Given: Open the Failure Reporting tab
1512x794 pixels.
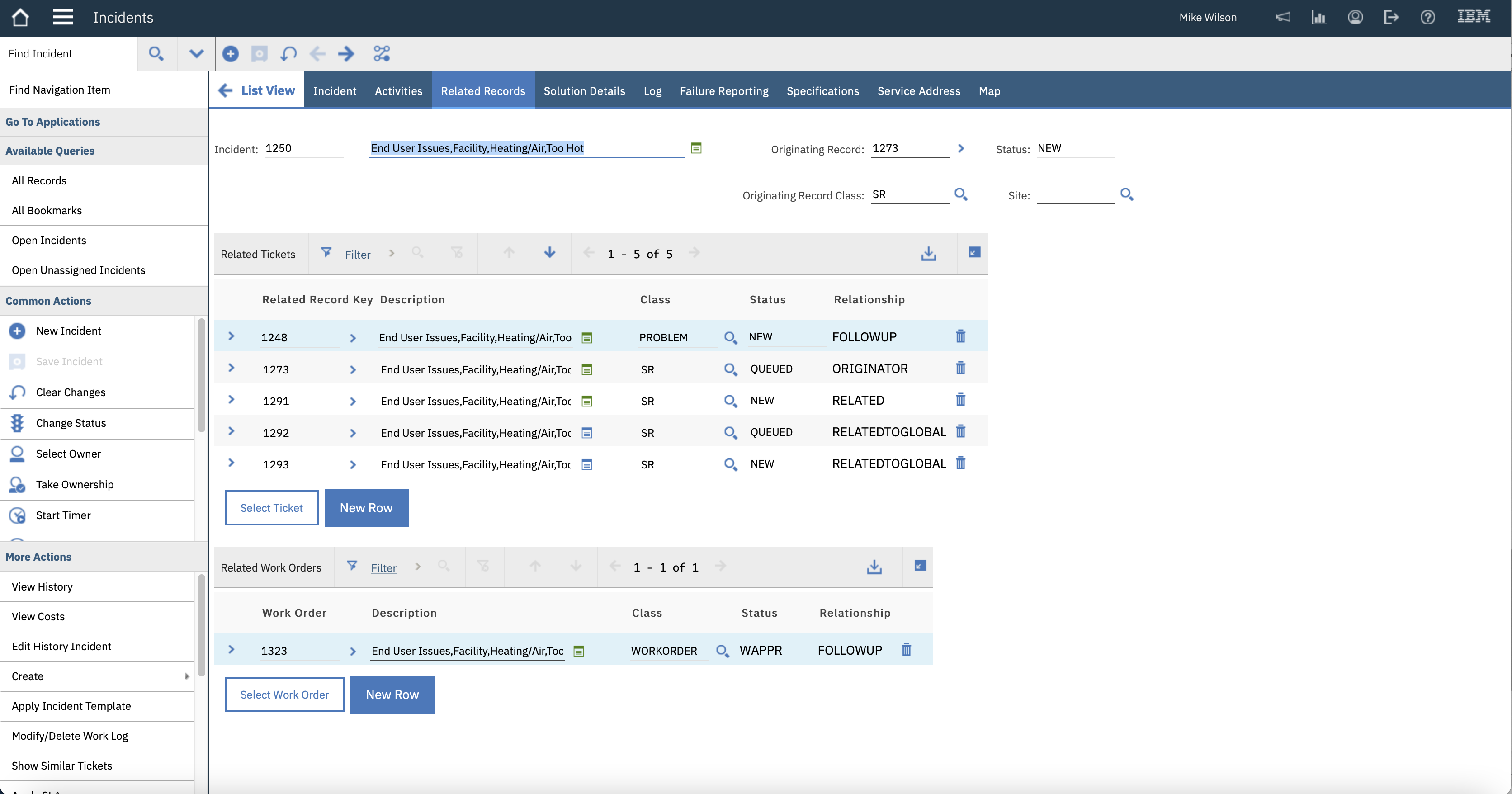Looking at the screenshot, I should pos(724,91).
